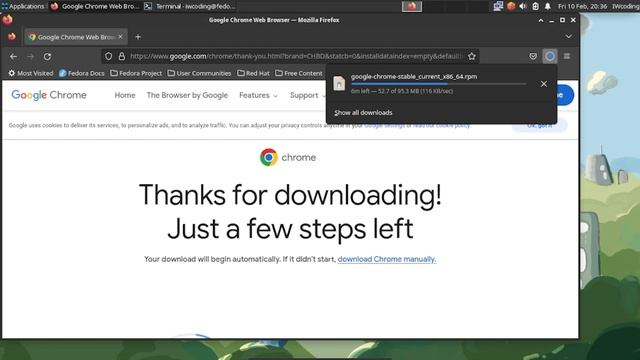Expand the list all tabs chevron
Image resolution: width=640 pixels, height=360 pixels.
click(x=569, y=37)
